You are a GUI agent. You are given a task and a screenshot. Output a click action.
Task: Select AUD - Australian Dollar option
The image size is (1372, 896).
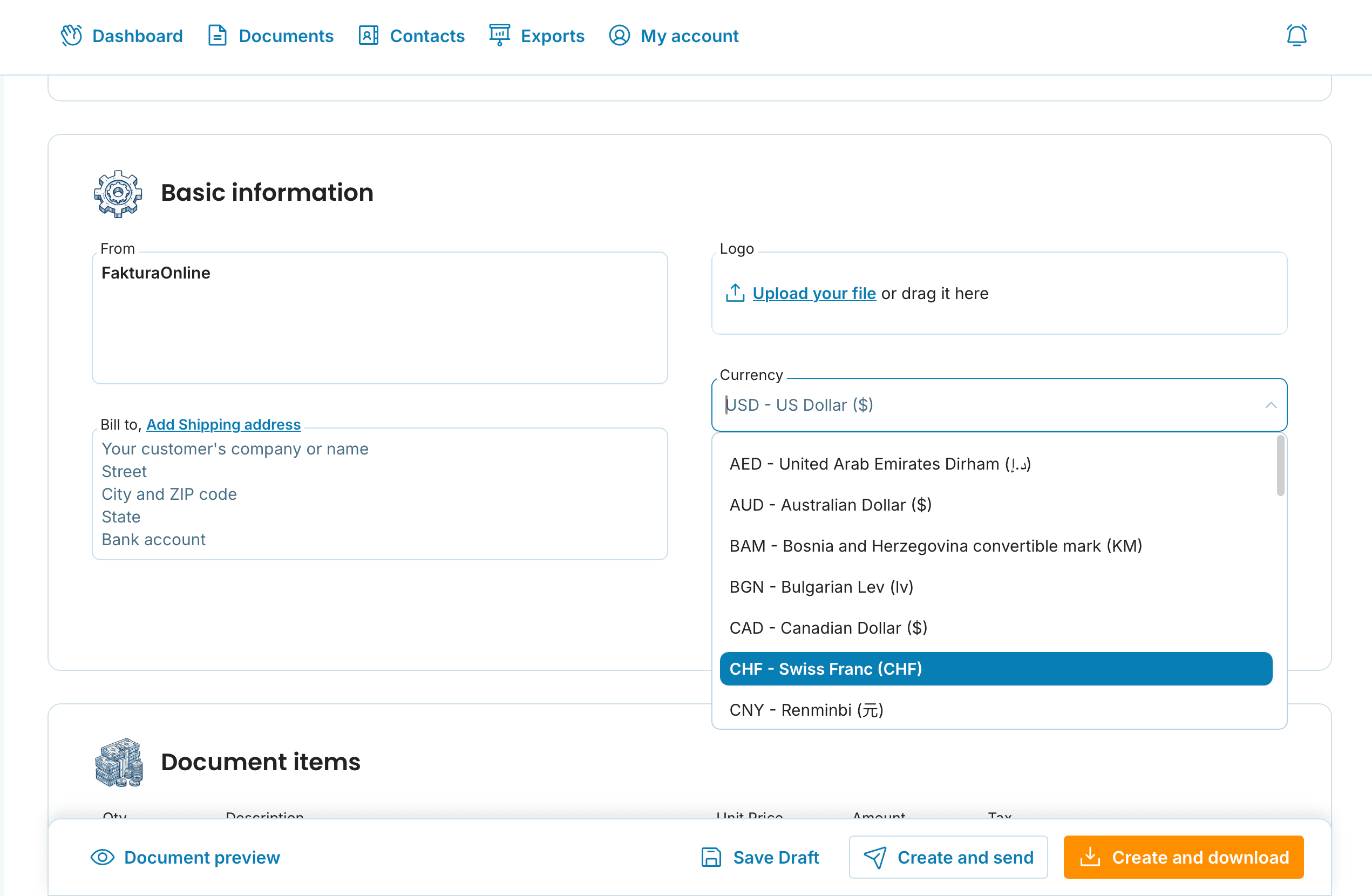pos(996,505)
